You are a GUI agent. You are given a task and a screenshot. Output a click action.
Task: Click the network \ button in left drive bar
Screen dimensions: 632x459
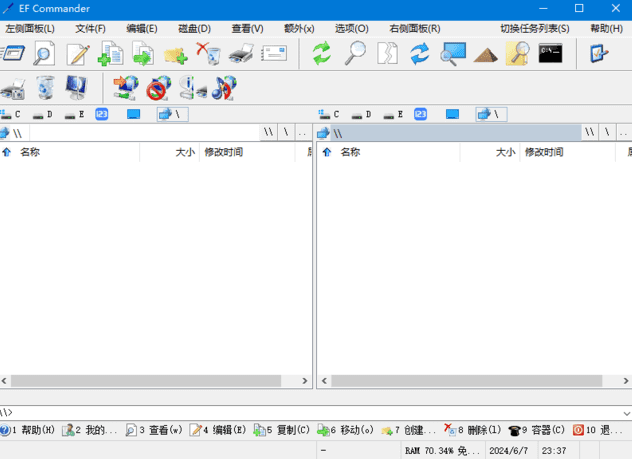pyautogui.click(x=172, y=114)
